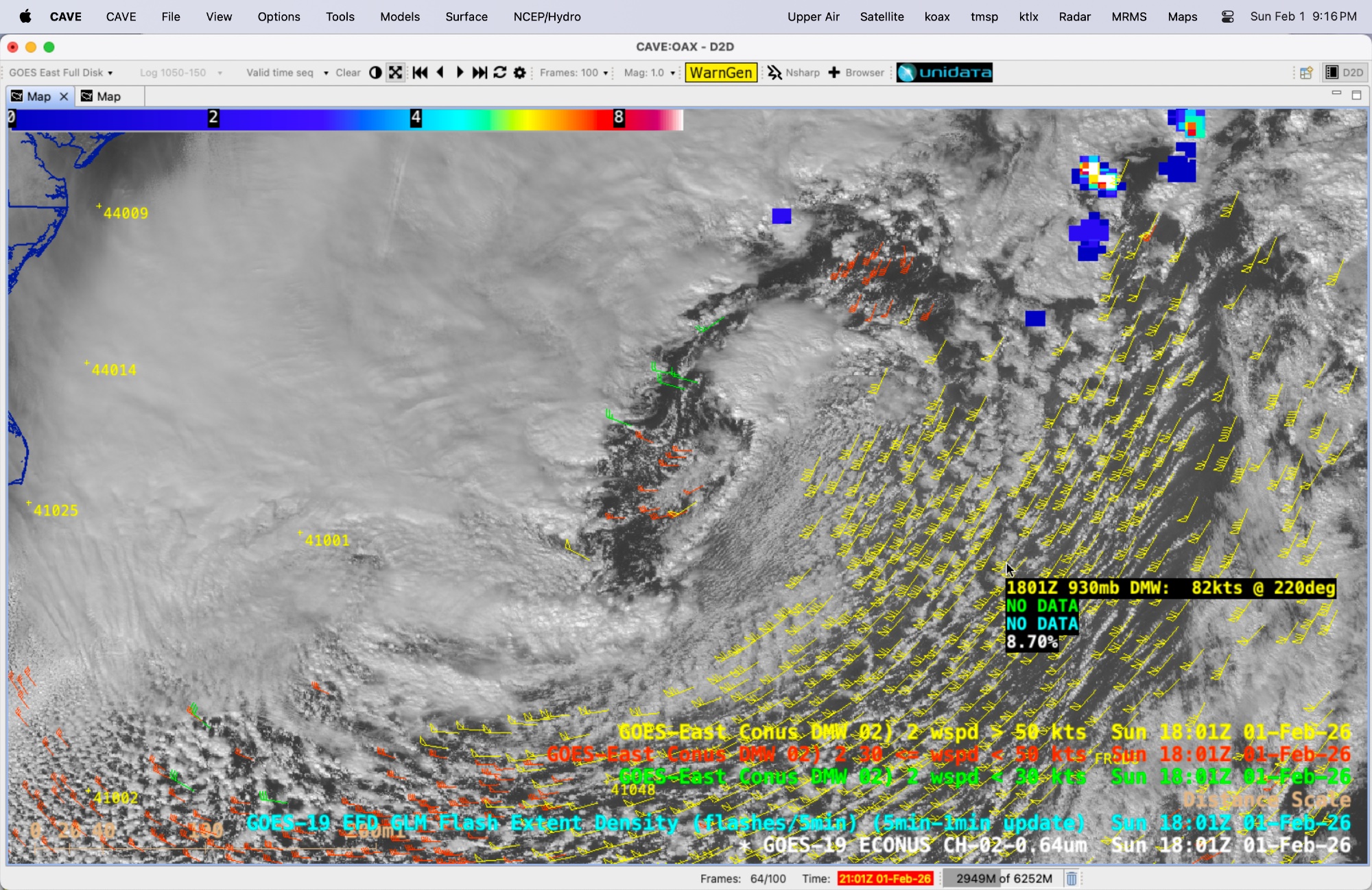
Task: Click the open perspective icon
Action: click(1306, 73)
